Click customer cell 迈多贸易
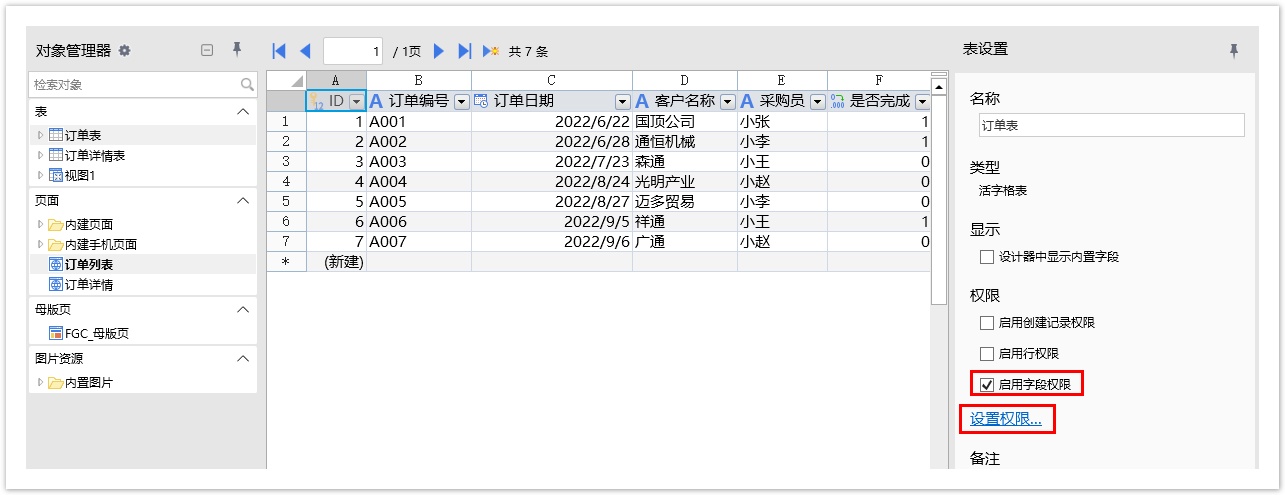This screenshot has height=495, width=1285. click(x=685, y=201)
